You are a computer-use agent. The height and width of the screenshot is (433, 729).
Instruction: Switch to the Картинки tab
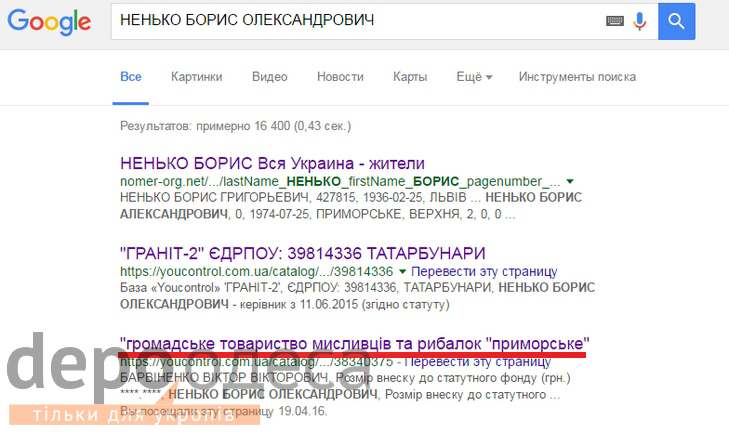click(x=197, y=77)
